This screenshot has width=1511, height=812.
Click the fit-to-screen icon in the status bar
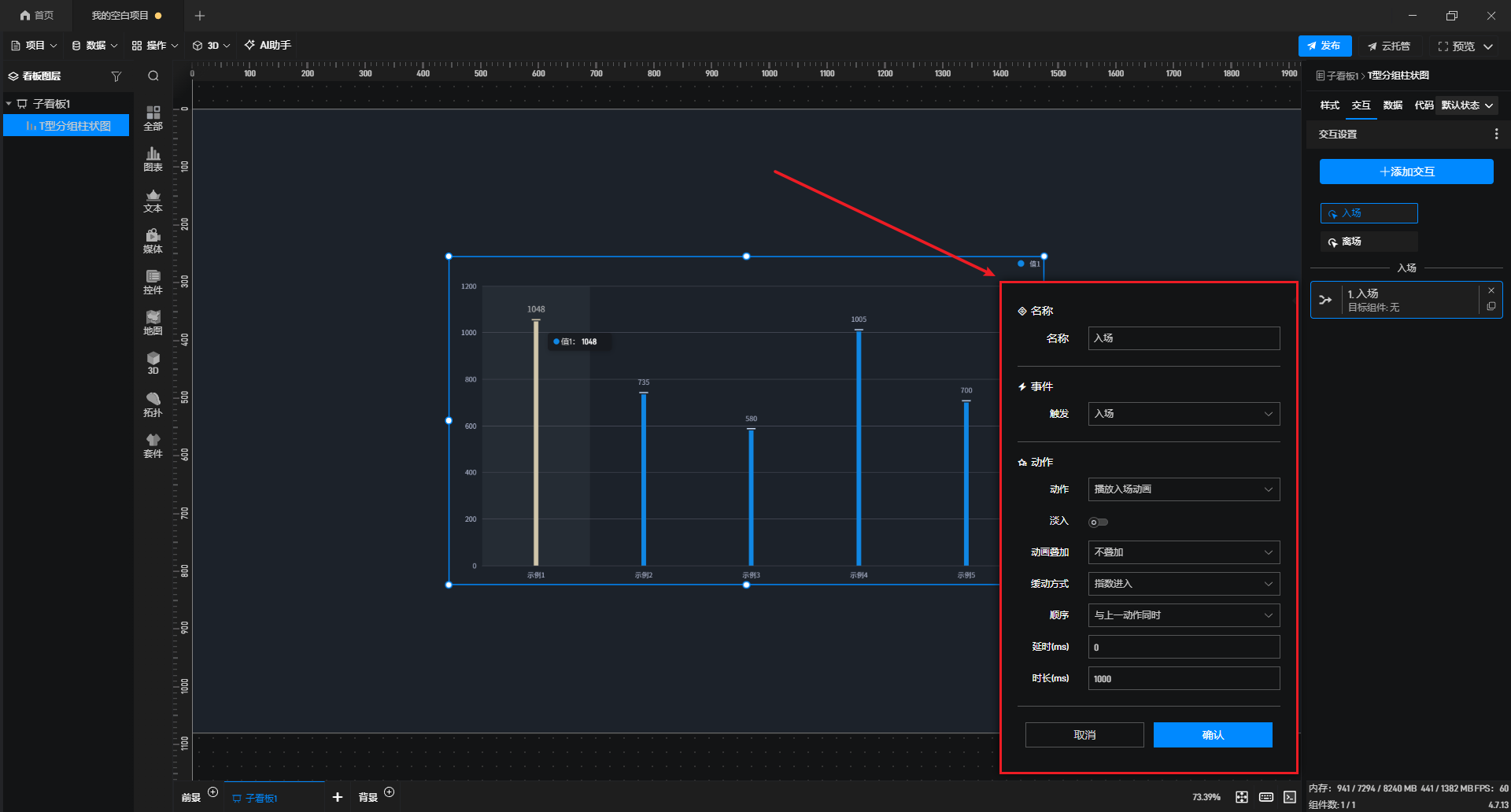[x=1242, y=797]
